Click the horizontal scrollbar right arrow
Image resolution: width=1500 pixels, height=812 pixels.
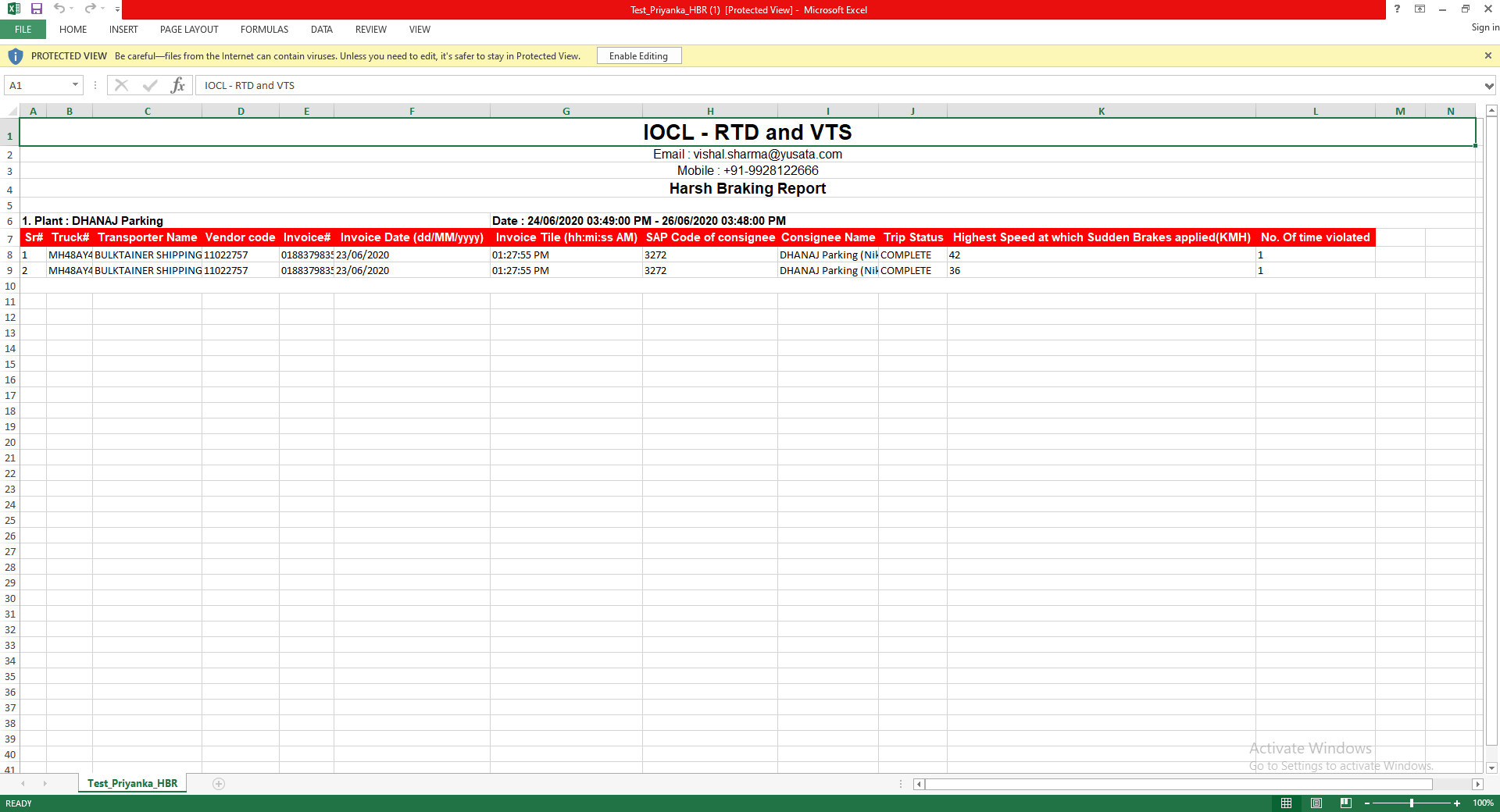[x=1477, y=784]
